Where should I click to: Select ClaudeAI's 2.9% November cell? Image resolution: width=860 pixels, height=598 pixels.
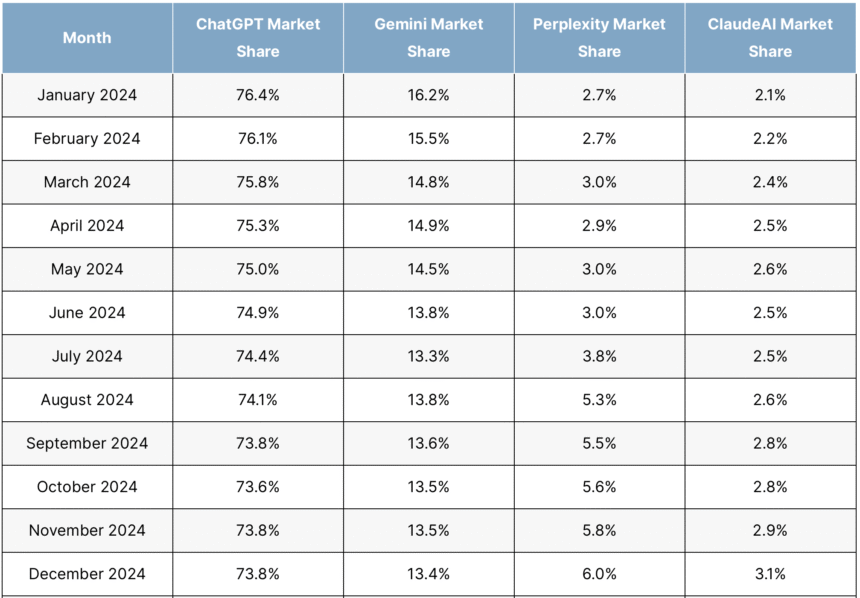pyautogui.click(x=770, y=531)
